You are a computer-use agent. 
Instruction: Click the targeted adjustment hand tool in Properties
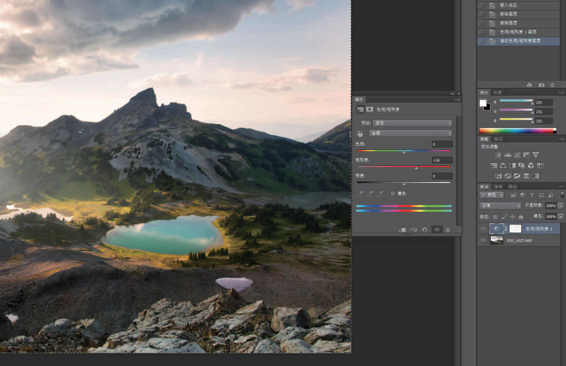(360, 134)
